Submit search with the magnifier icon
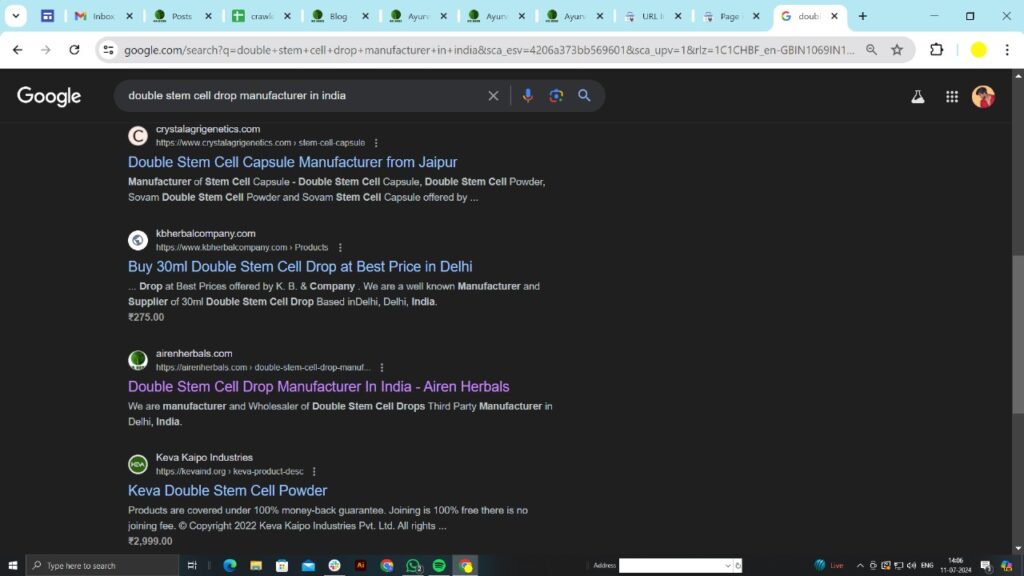This screenshot has width=1024, height=576. [584, 96]
